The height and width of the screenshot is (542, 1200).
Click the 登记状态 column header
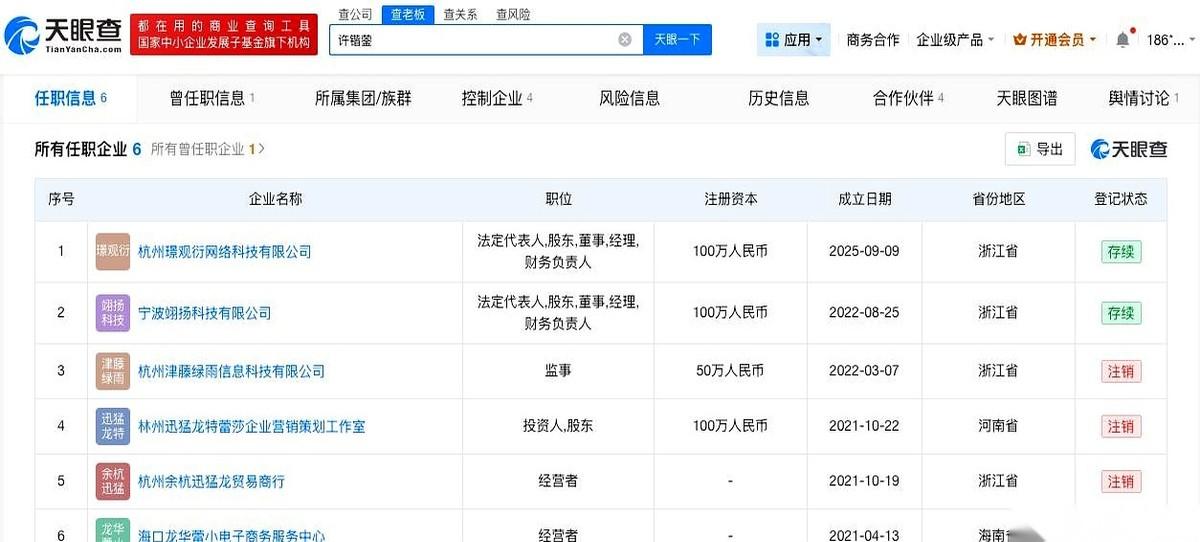coord(1121,199)
